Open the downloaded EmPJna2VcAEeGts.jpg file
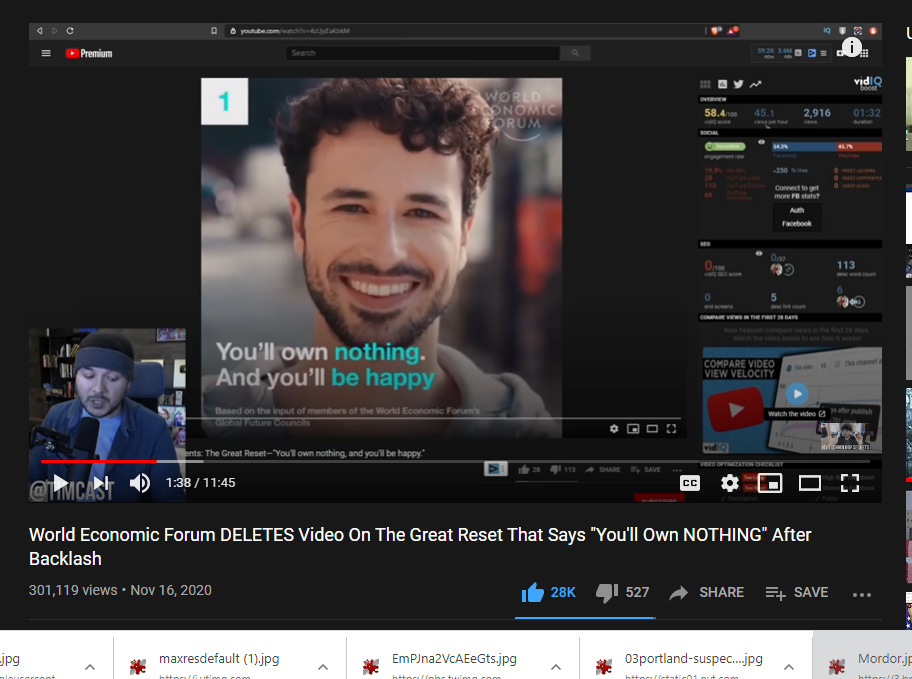The width and height of the screenshot is (912, 679). point(454,659)
